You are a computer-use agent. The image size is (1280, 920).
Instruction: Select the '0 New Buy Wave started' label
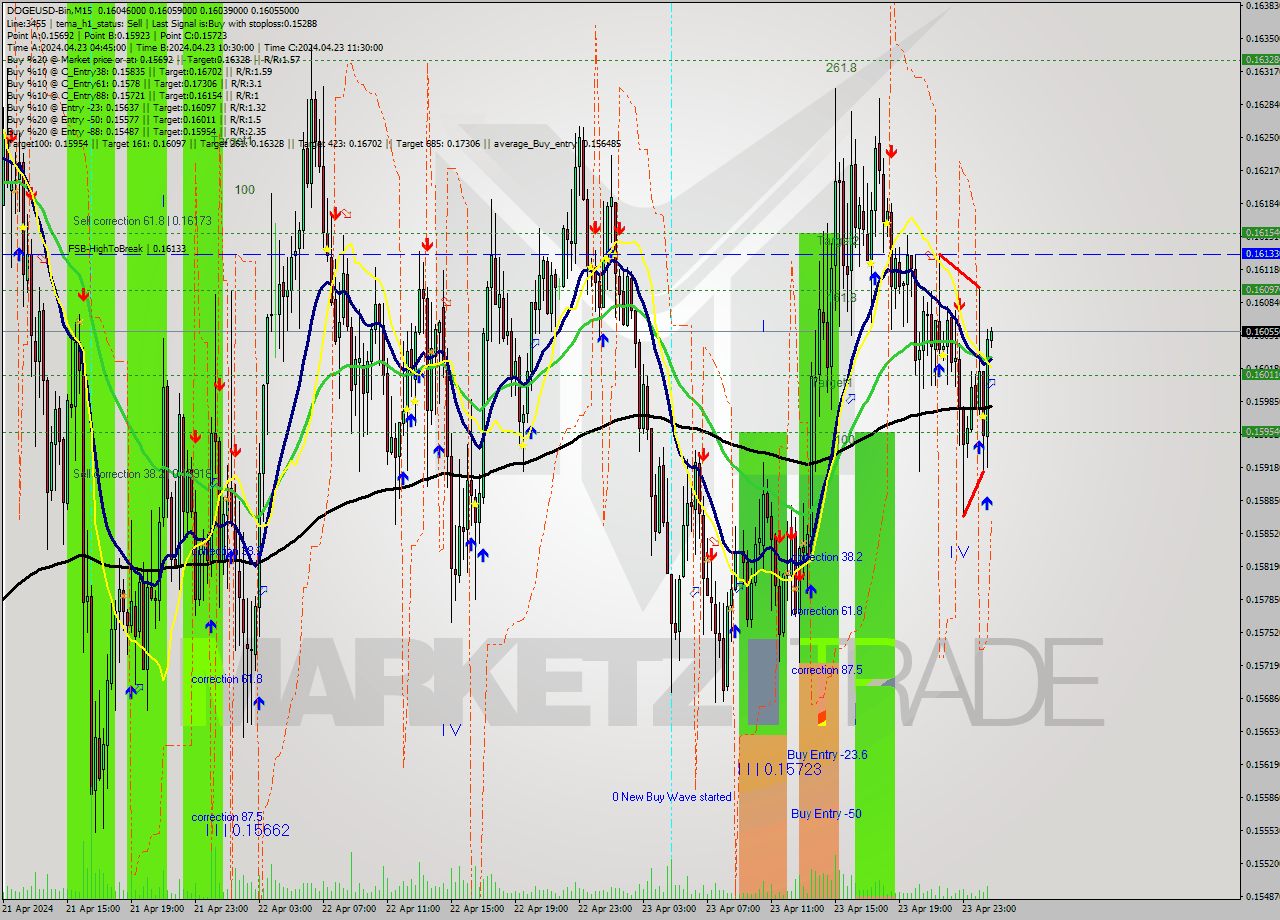[672, 797]
